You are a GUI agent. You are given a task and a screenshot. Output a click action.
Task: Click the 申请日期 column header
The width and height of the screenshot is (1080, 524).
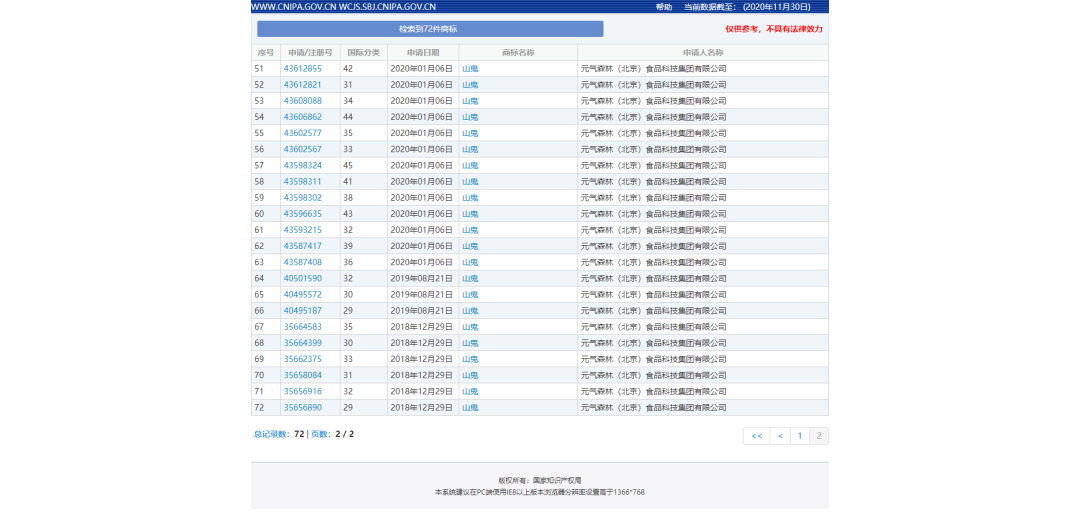(422, 52)
